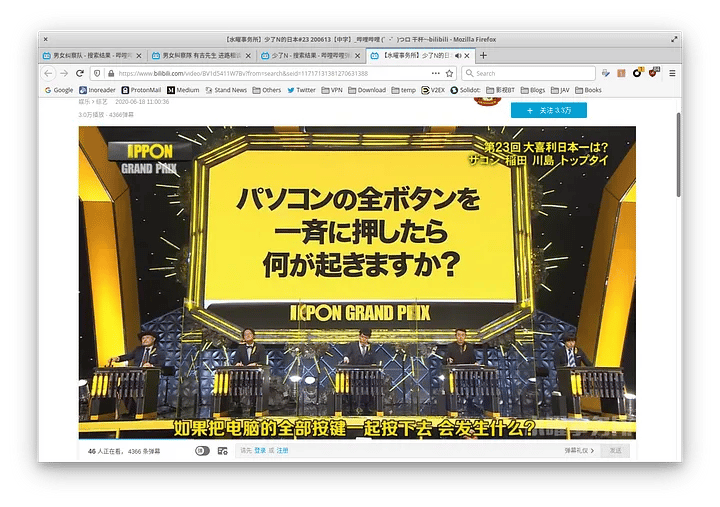Toggle the danmaku display switch
720x507 pixels.
tap(202, 451)
